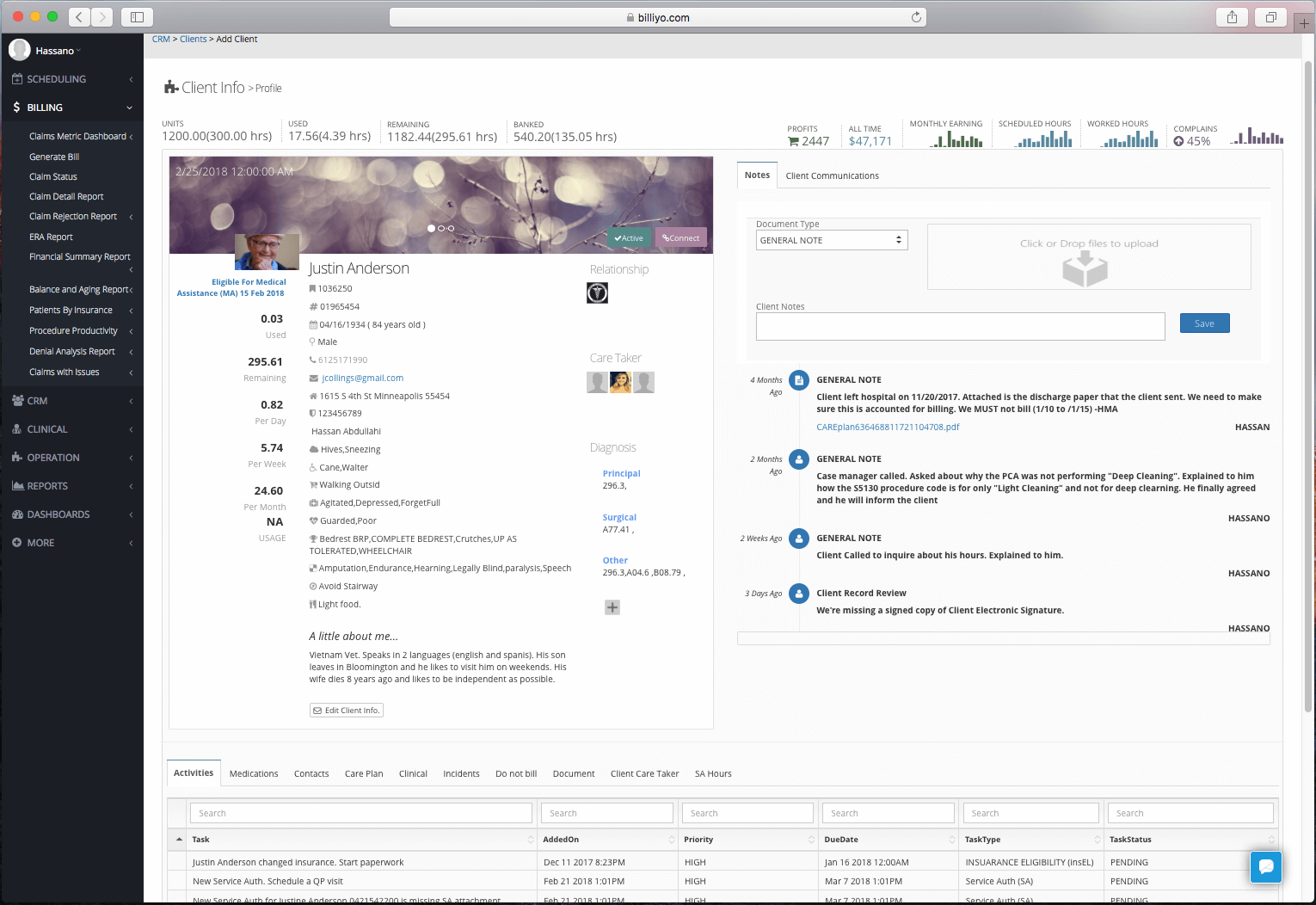The width and height of the screenshot is (1316, 905).
Task: Select first banner carousel dot
Action: point(431,228)
